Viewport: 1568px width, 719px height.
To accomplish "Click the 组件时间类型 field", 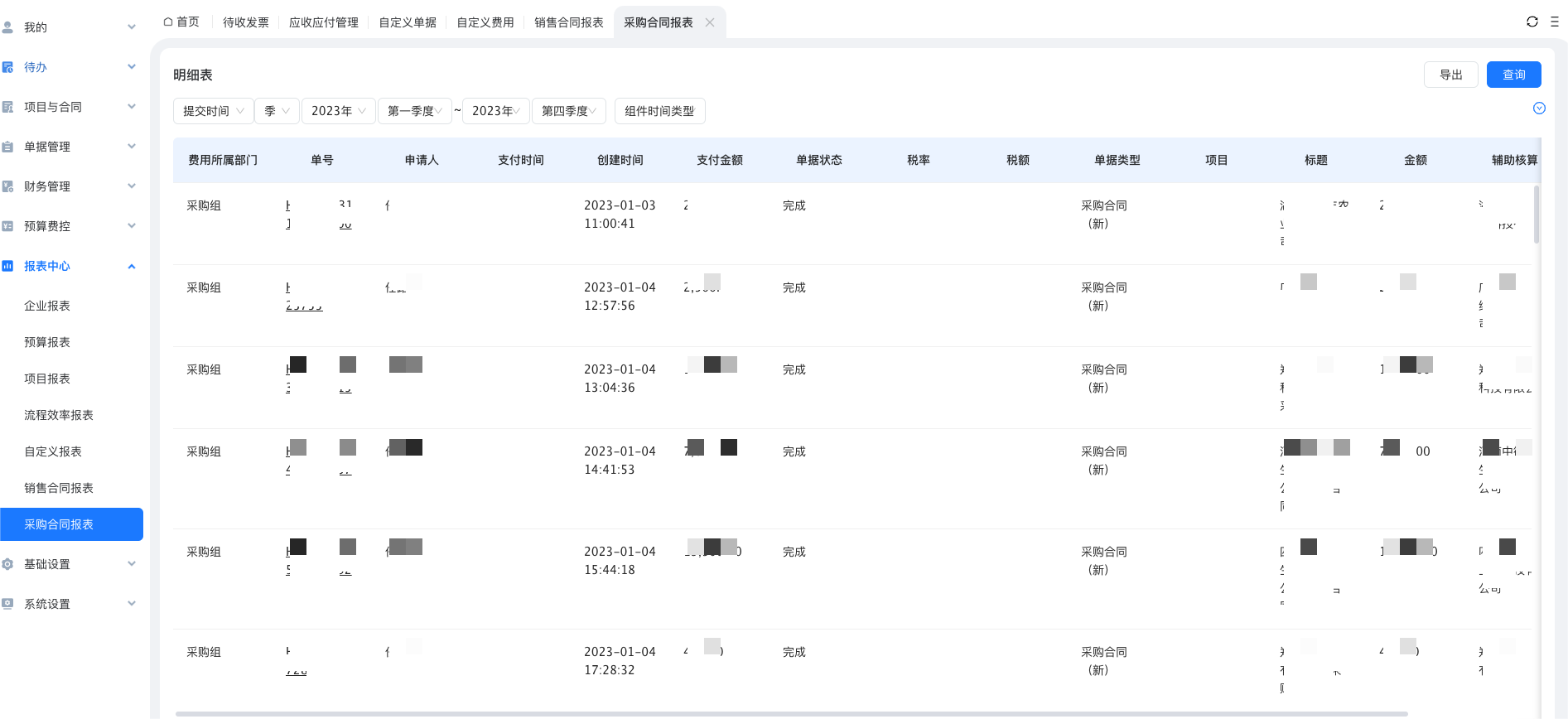I will point(659,111).
